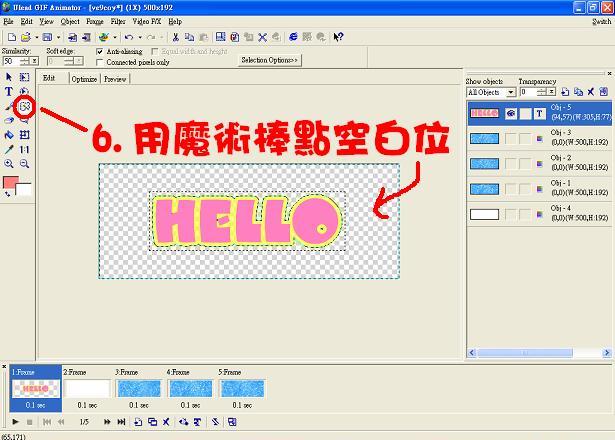Click the Undo arrow icon
Screen dimensions: 615x440
coord(130,37)
